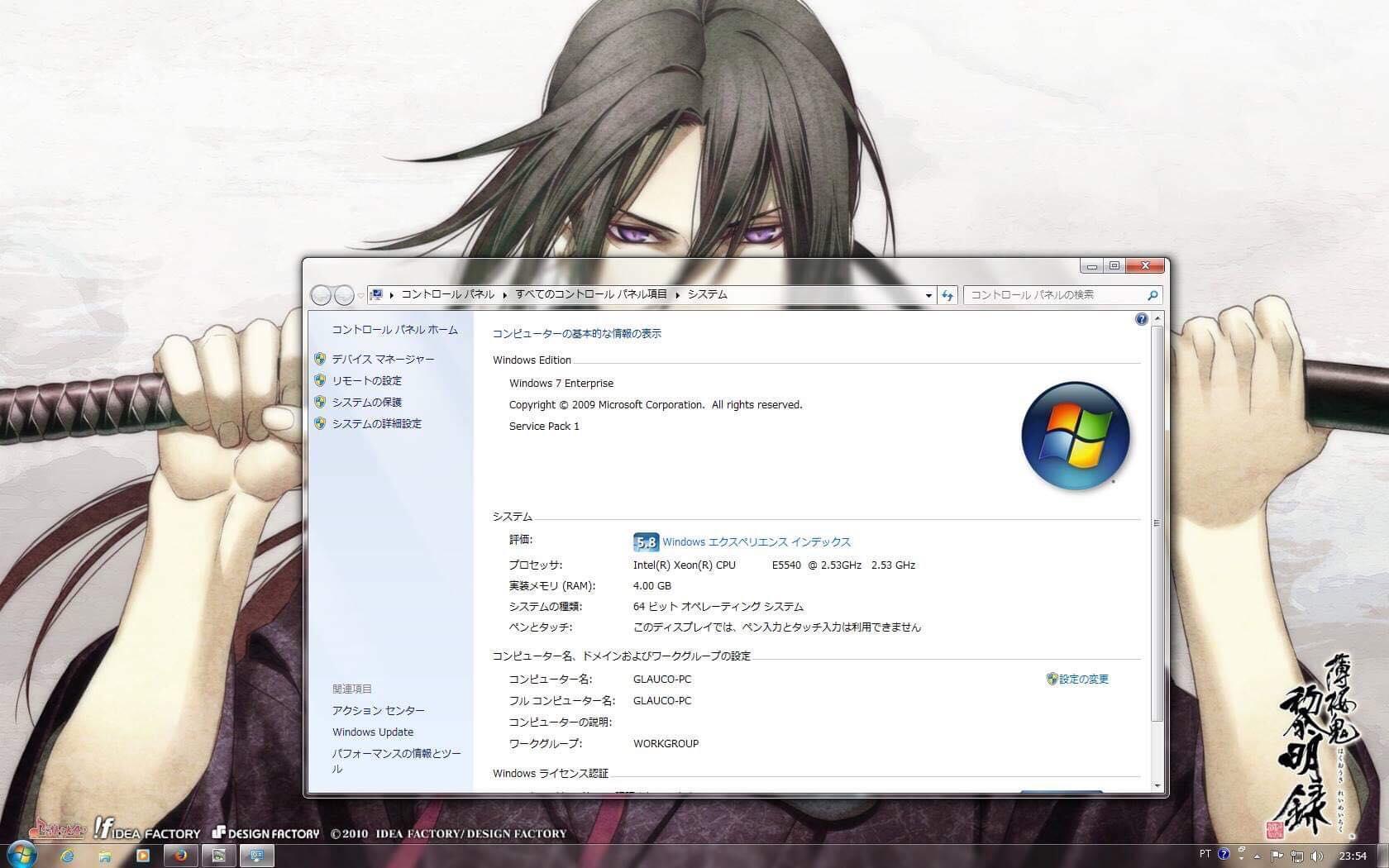The height and width of the screenshot is (868, 1389).
Task: Select the Windows 7 Enterprise text
Action: [x=561, y=384]
